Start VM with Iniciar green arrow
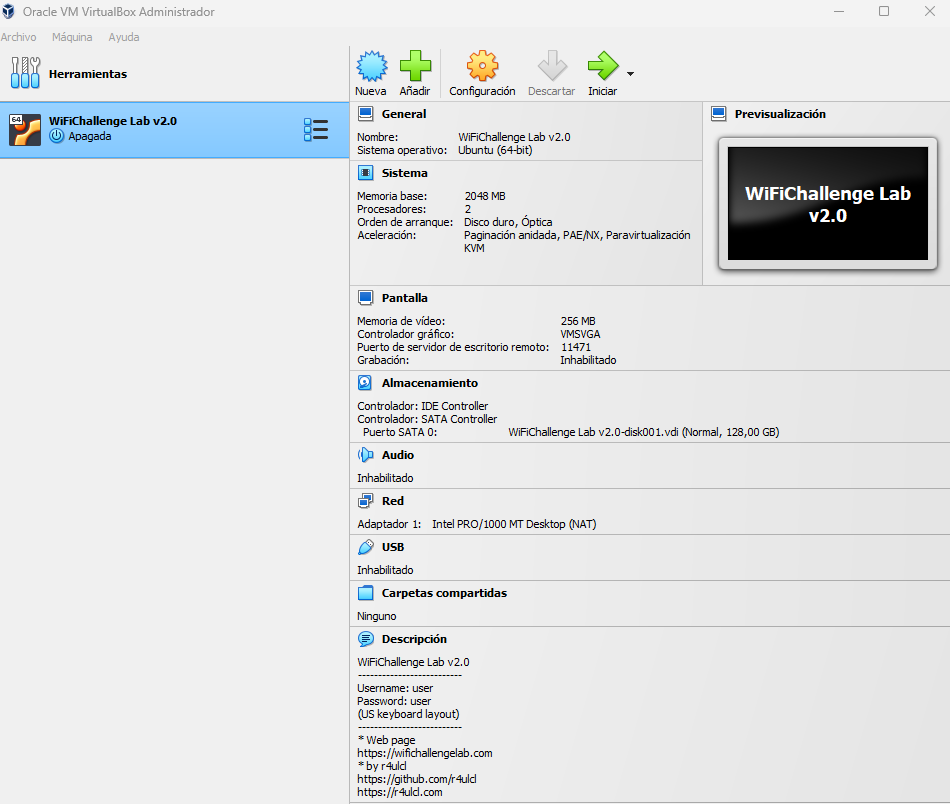950x804 pixels. (x=603, y=66)
